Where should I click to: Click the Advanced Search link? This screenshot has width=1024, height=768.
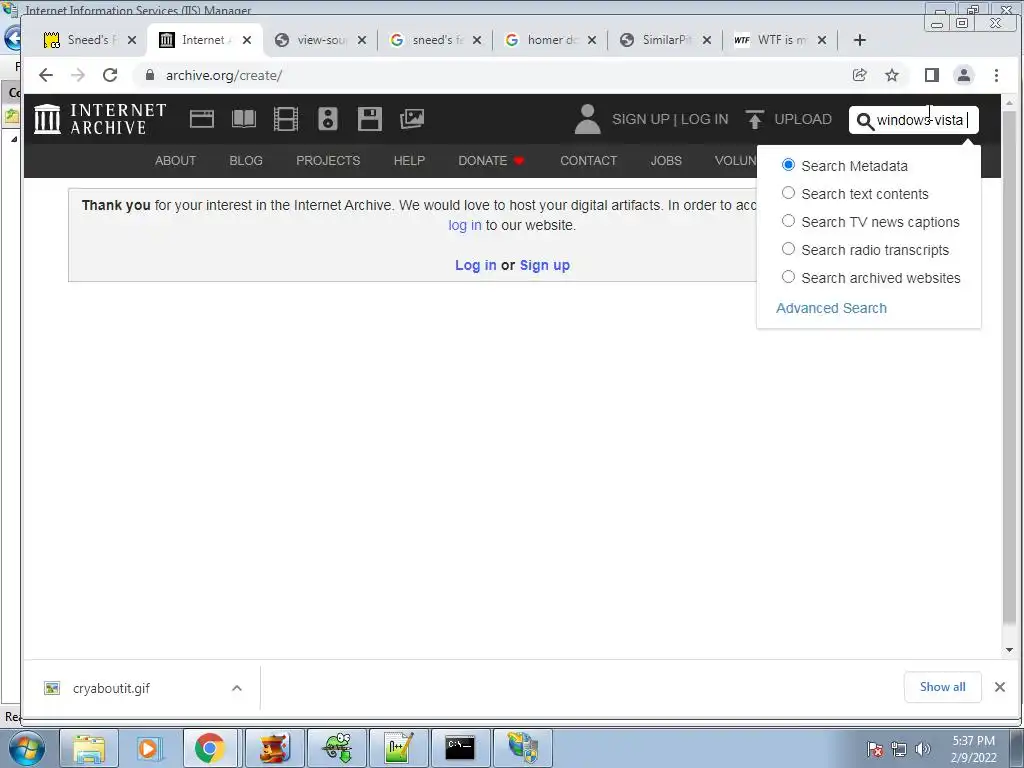tap(831, 308)
